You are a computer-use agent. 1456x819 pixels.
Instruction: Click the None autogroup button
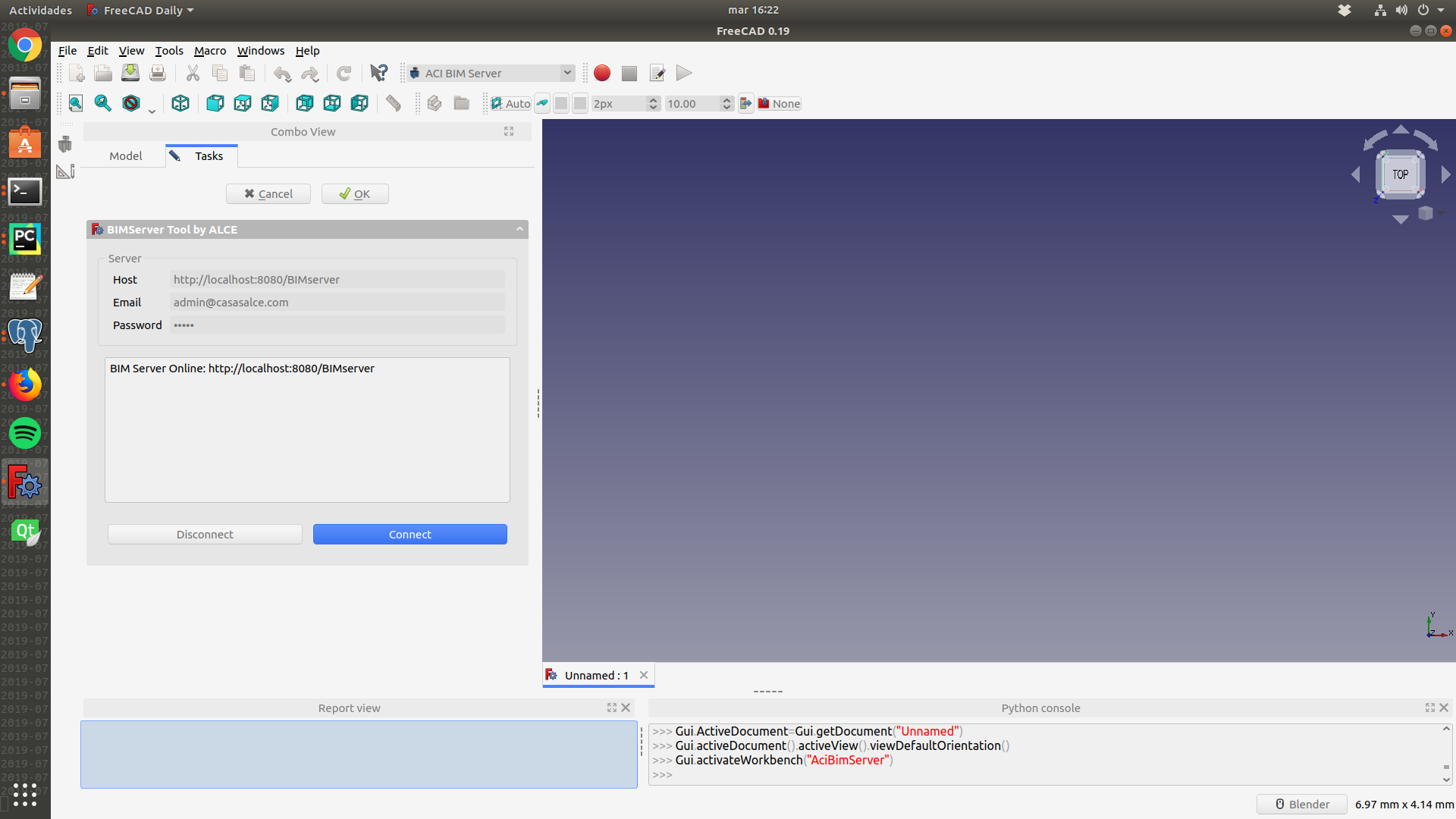779,104
